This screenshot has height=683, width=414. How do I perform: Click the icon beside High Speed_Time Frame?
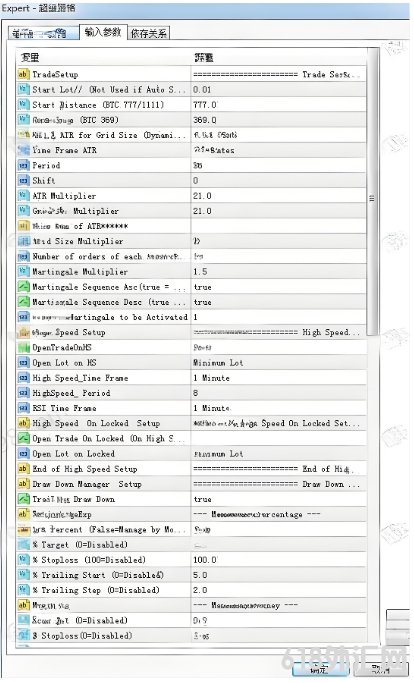[x=23, y=378]
